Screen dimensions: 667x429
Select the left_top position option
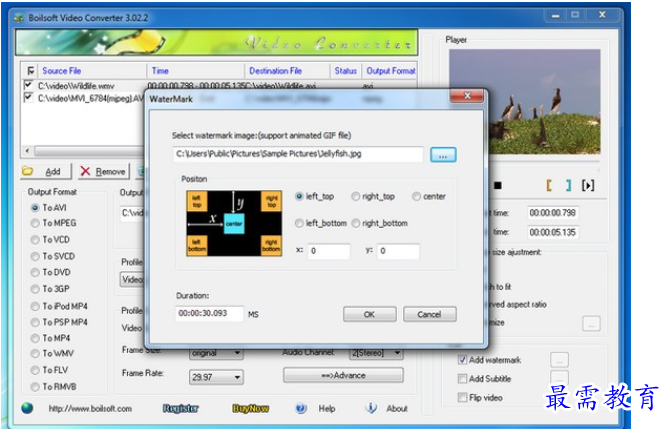[x=315, y=196]
